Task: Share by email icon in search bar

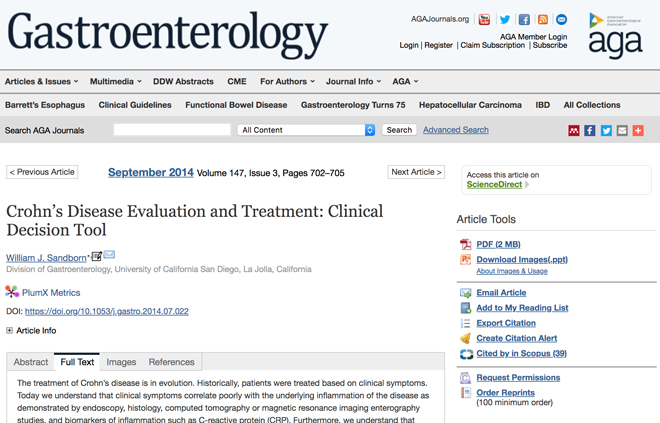Action: point(622,130)
